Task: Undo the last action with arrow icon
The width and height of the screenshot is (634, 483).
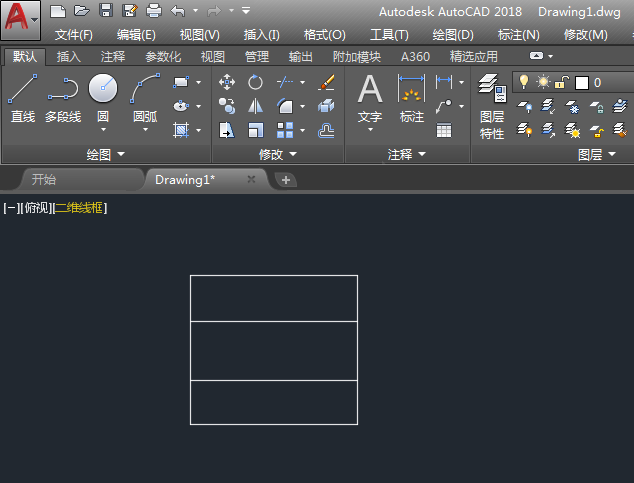Action: click(x=178, y=11)
